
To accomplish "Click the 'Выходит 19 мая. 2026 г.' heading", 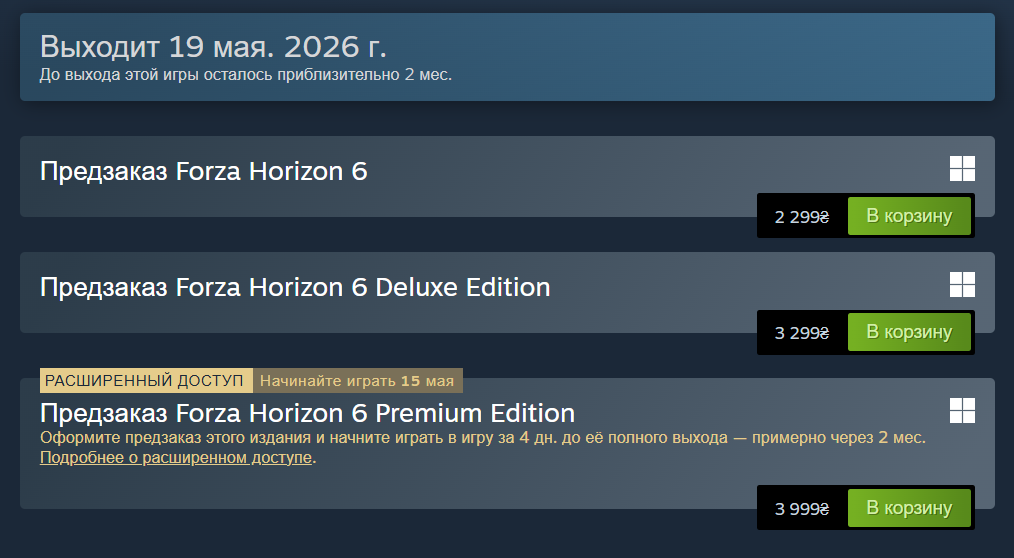I will click(x=213, y=46).
